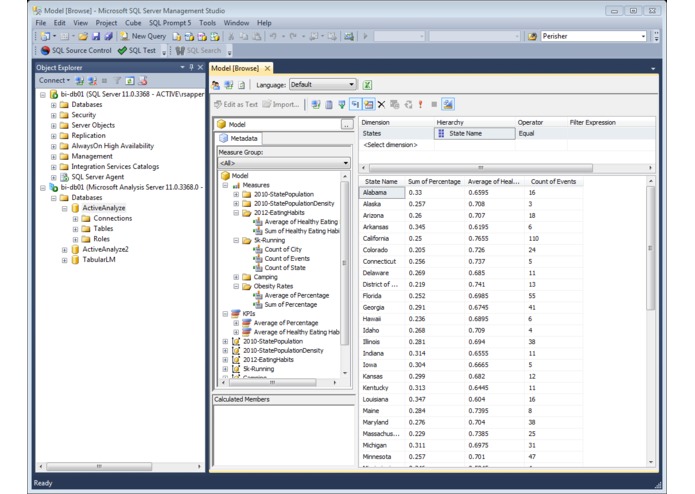The height and width of the screenshot is (494, 695).
Task: Click the Save floppy disk icon
Action: [x=96, y=36]
